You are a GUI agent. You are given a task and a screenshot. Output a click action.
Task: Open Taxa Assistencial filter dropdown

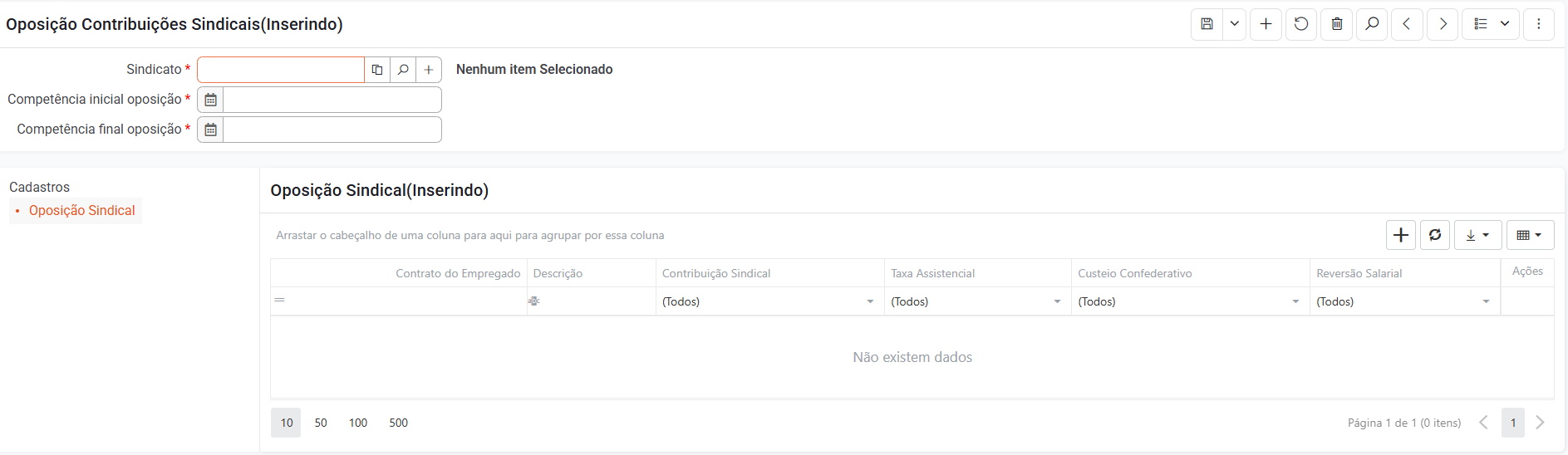tap(1057, 301)
